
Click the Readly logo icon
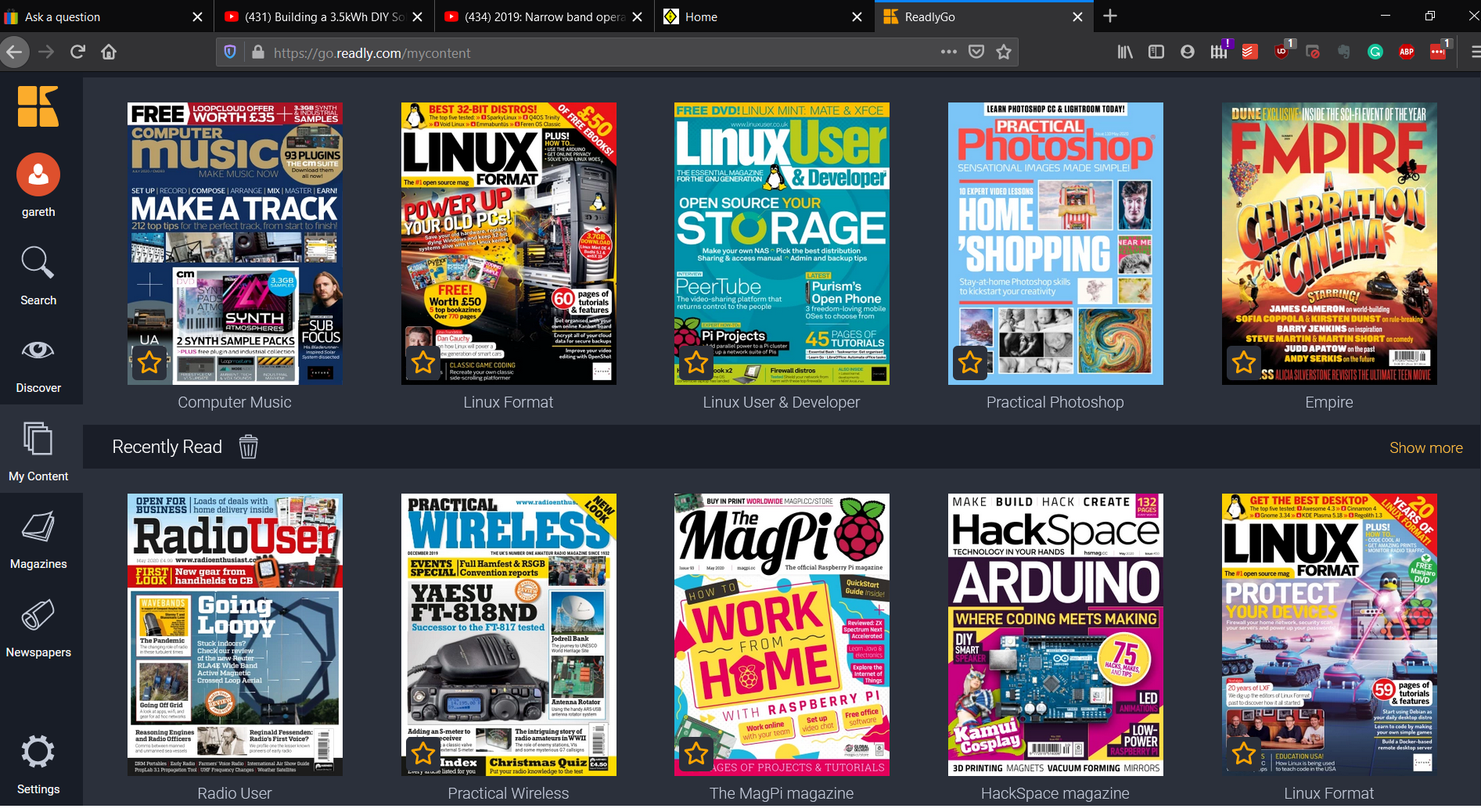pos(38,106)
